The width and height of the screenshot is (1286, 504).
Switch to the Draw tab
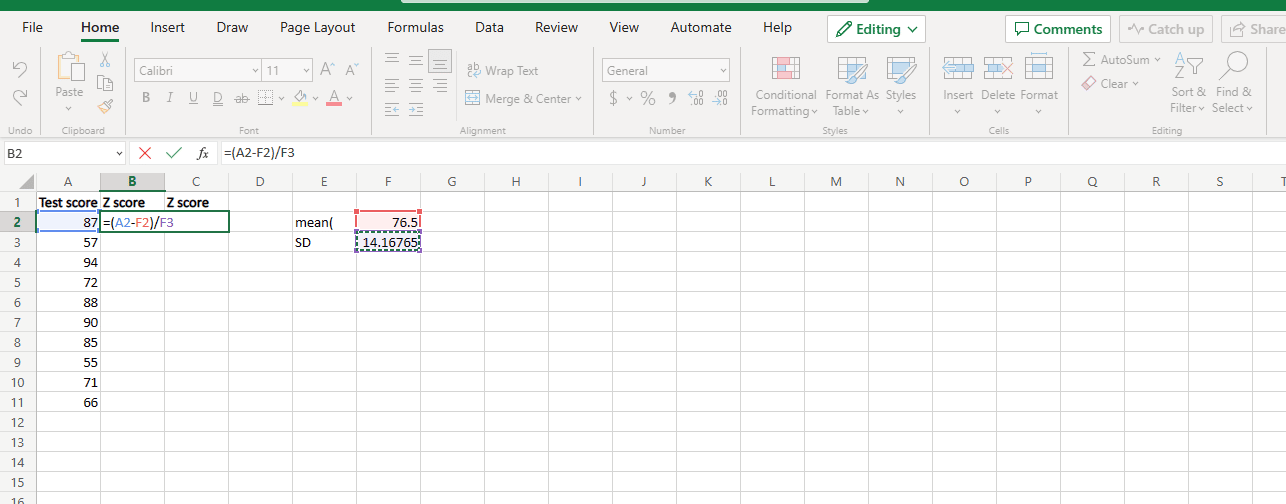(x=232, y=28)
